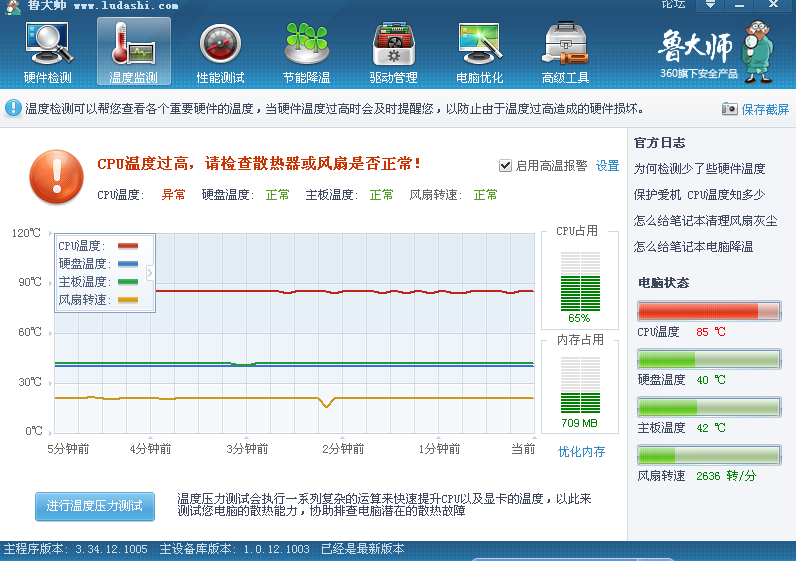The image size is (796, 561).
Task: Open the 怎么给笔记本清理风扇灰尘 article
Action: (705, 221)
